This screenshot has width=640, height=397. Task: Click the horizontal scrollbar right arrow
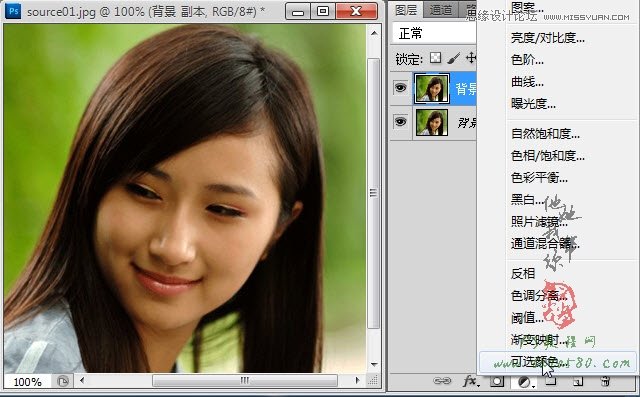[358, 380]
